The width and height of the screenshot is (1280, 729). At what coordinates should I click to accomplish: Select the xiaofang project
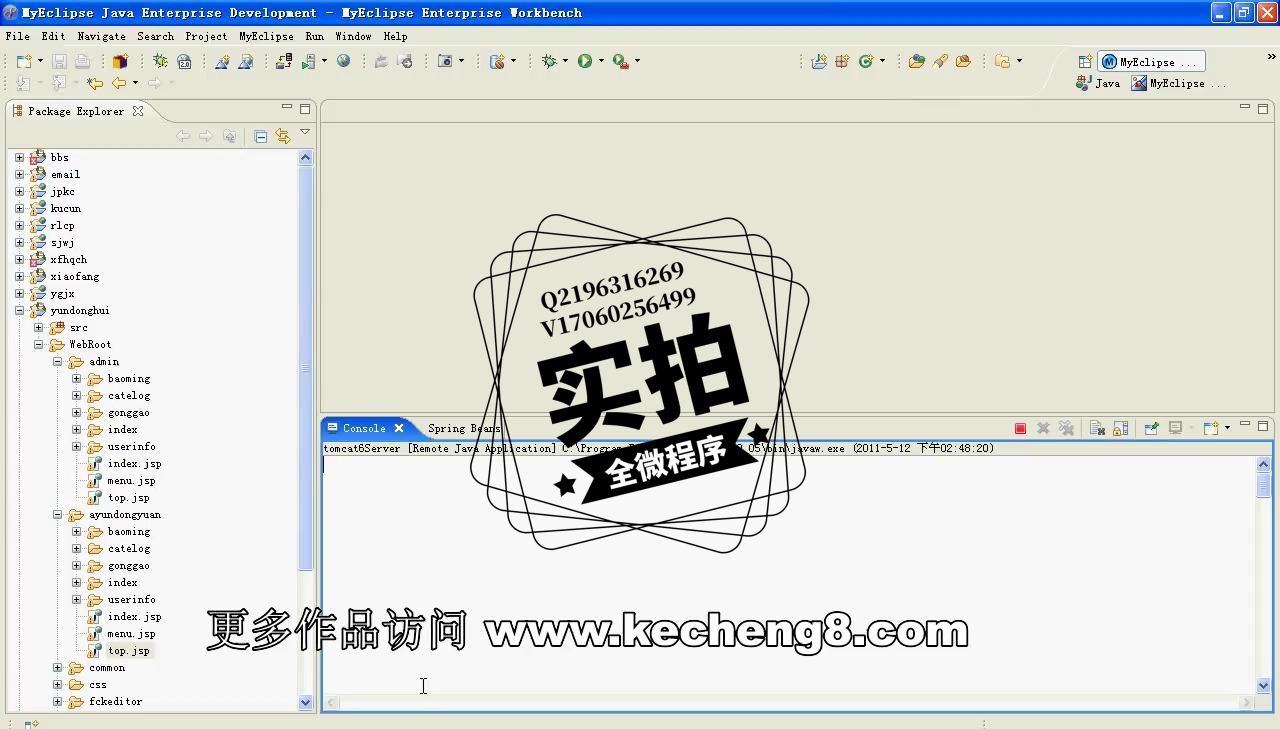75,276
